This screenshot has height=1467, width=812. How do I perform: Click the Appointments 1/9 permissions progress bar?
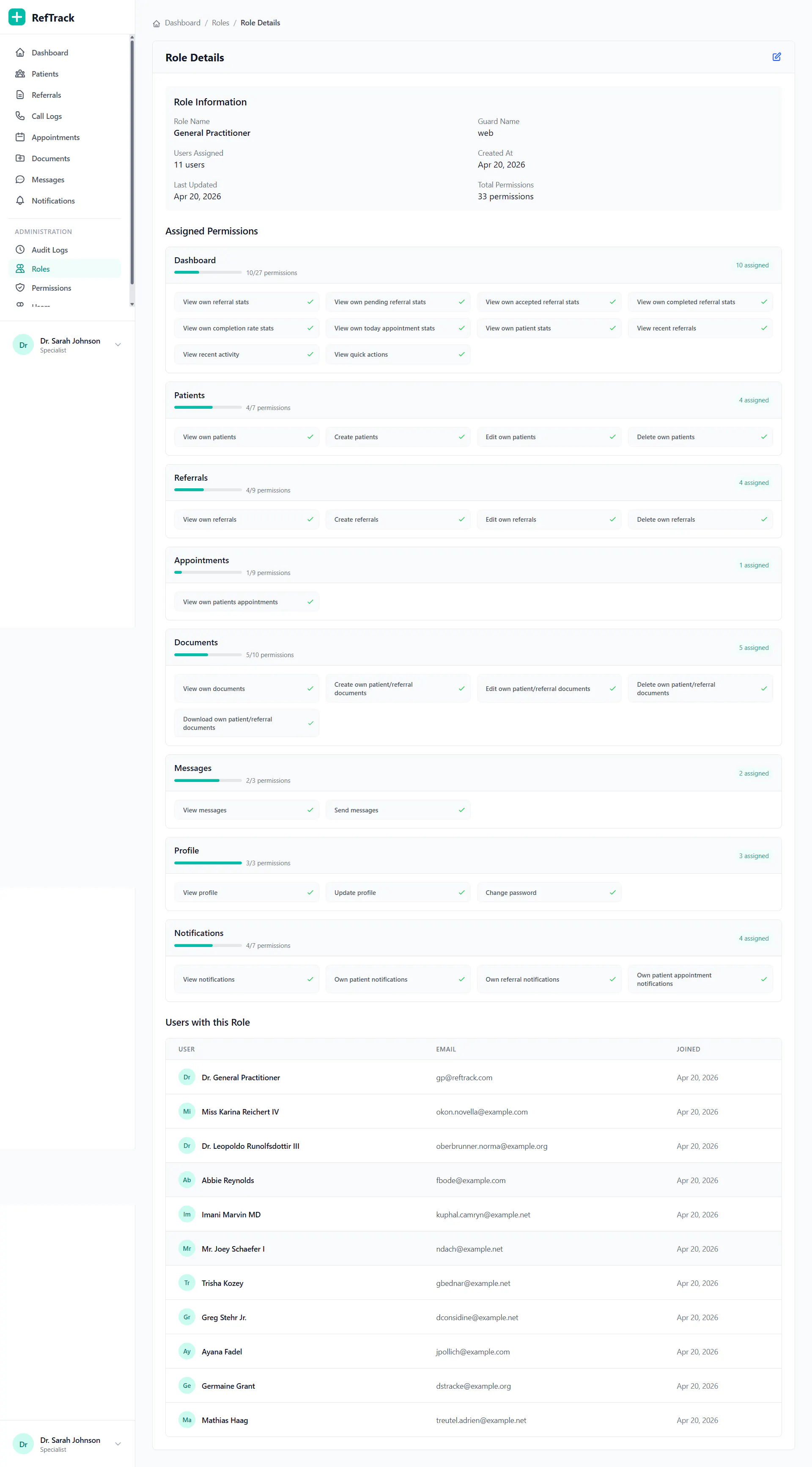[208, 572]
